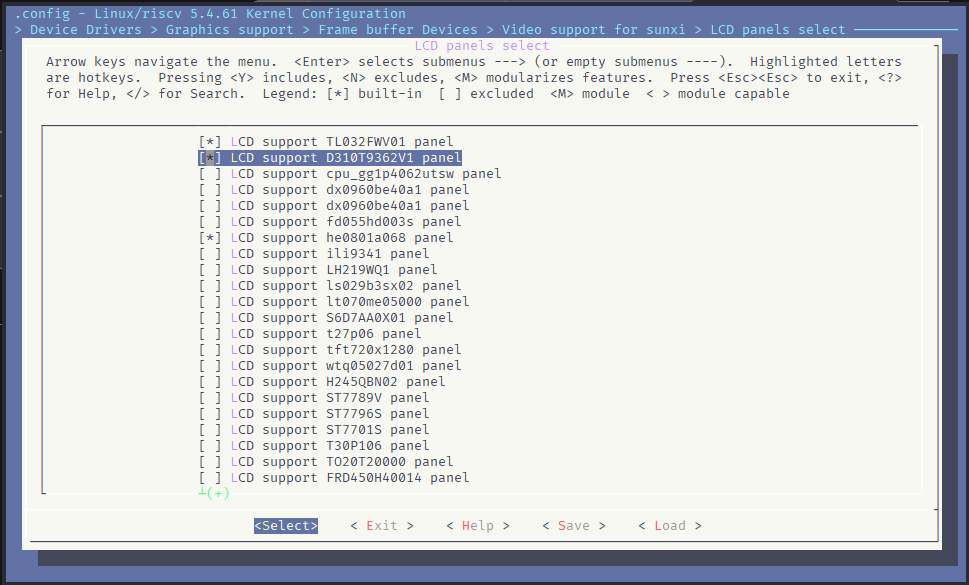Select the LCD support fd055hd003s panel entry
The width and height of the screenshot is (969, 585).
point(345,222)
